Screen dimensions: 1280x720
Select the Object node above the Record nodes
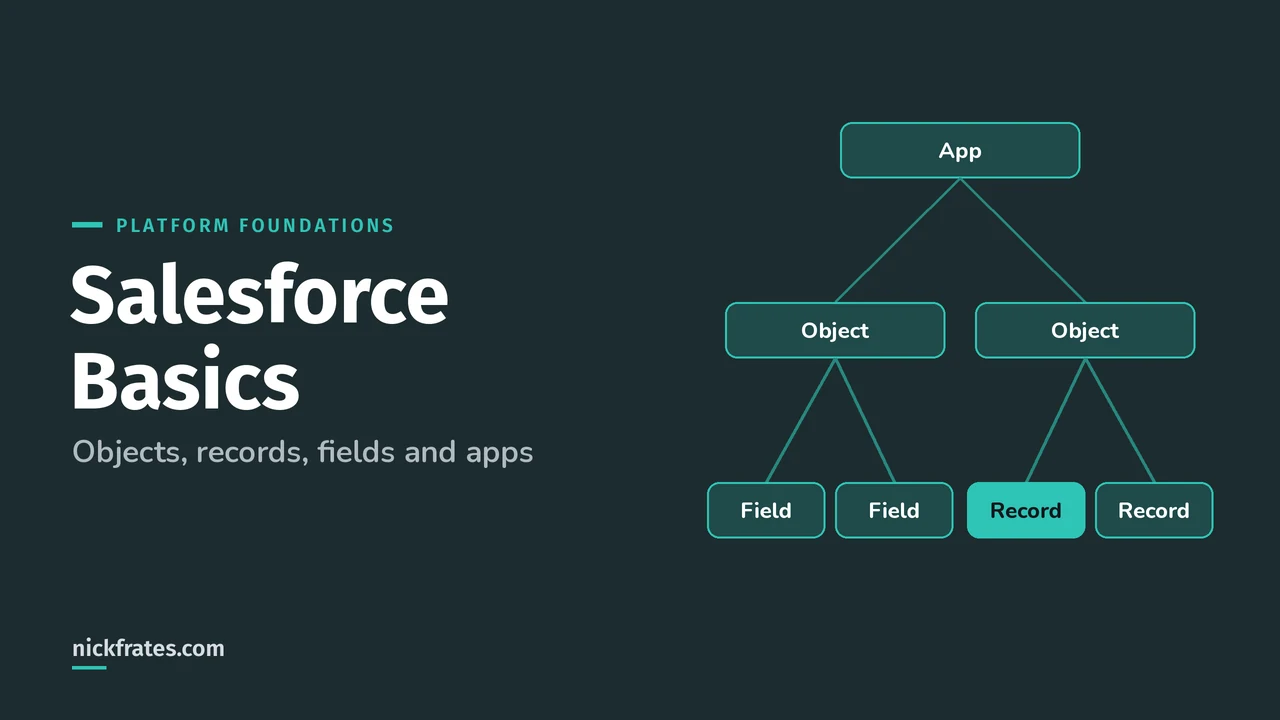[x=1085, y=330]
